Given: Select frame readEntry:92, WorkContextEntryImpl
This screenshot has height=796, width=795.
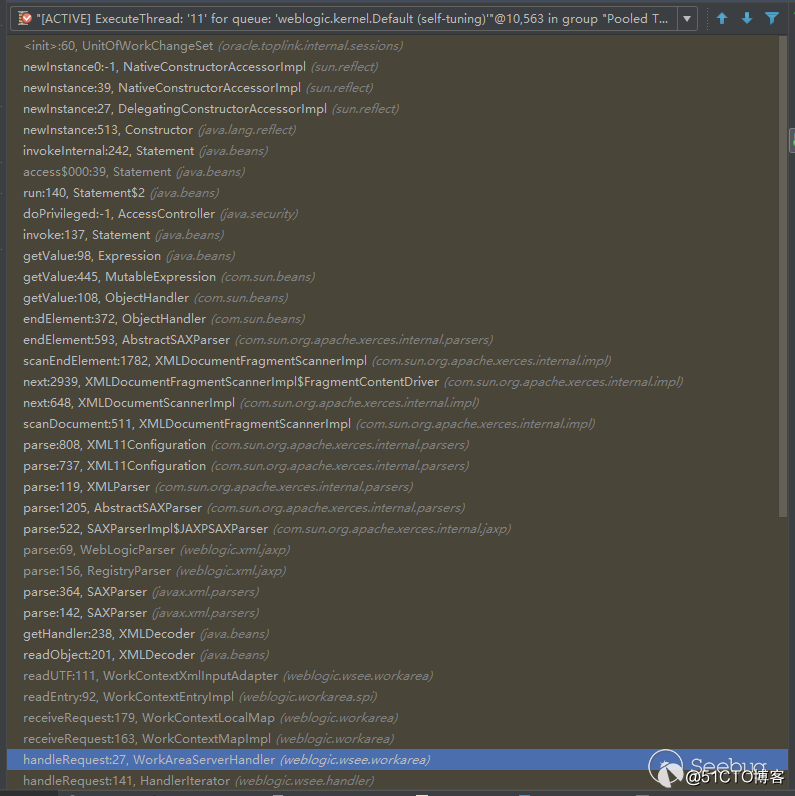Looking at the screenshot, I should [x=397, y=697].
